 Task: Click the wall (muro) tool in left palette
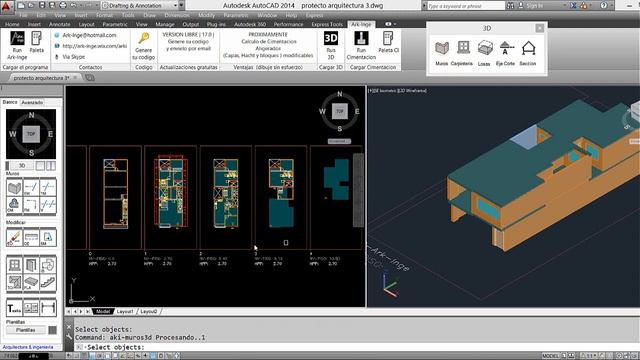point(14,187)
